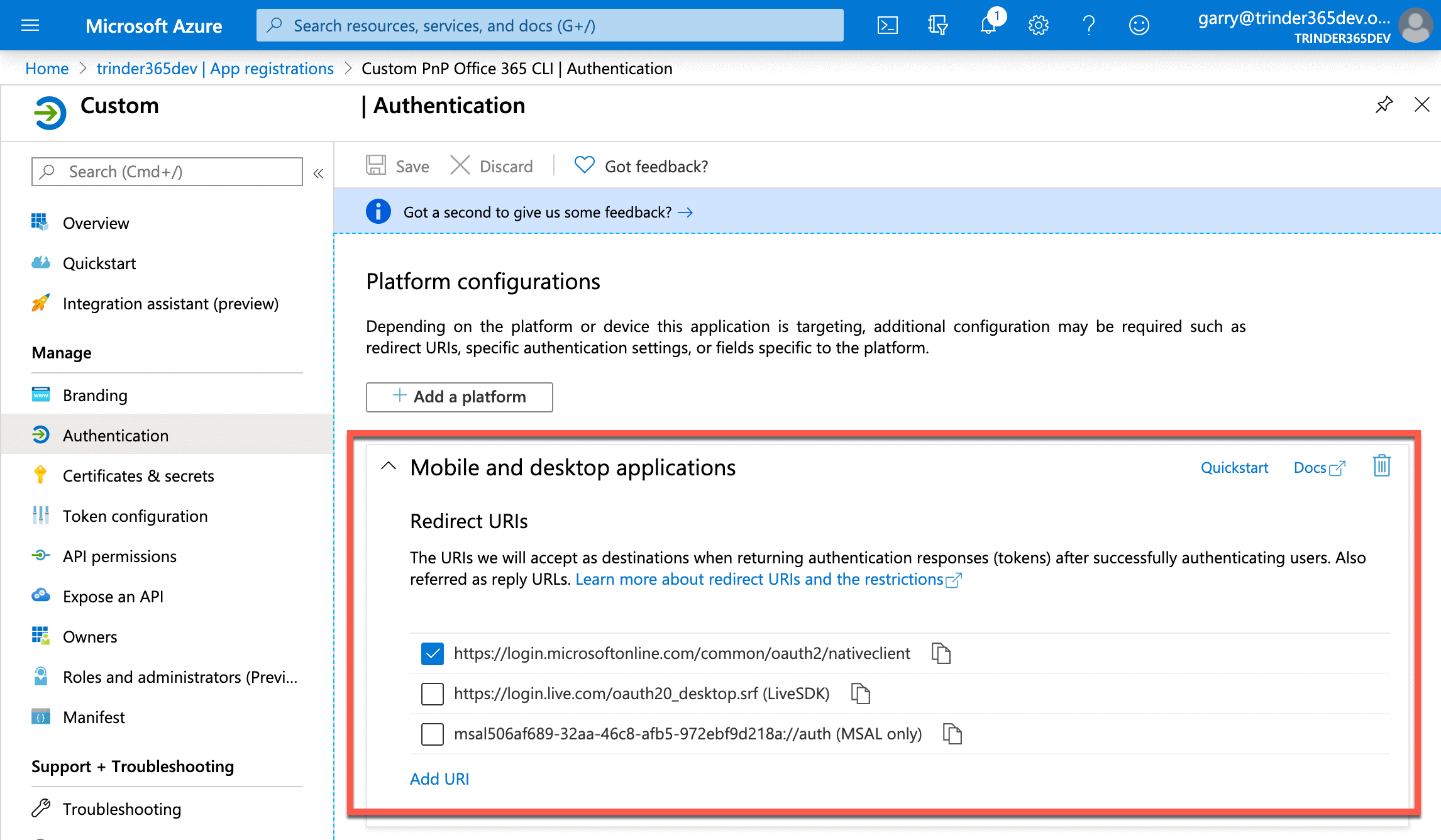Click the Add a platform button
This screenshot has height=840, width=1441.
[459, 397]
